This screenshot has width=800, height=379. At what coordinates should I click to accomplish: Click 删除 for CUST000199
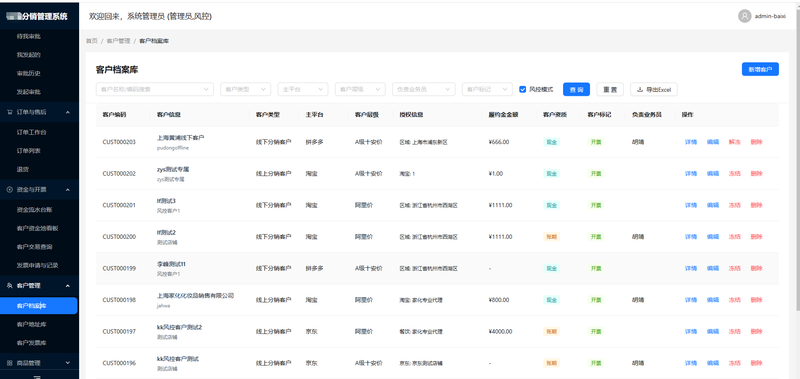click(x=757, y=268)
